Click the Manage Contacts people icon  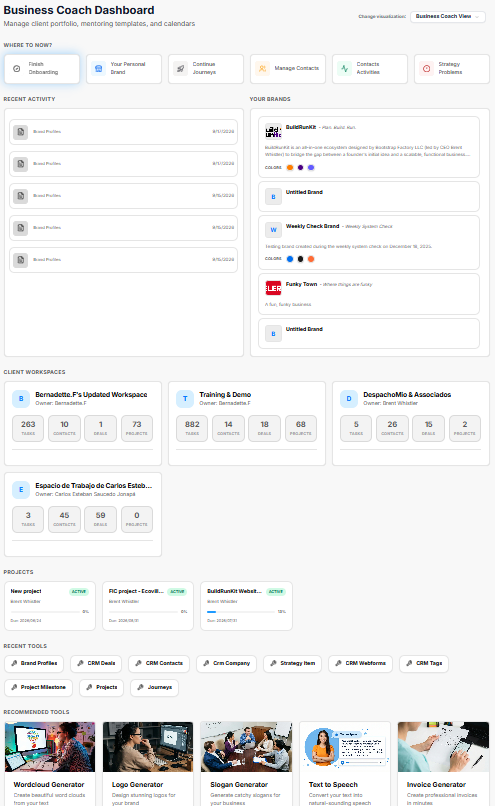click(262, 68)
